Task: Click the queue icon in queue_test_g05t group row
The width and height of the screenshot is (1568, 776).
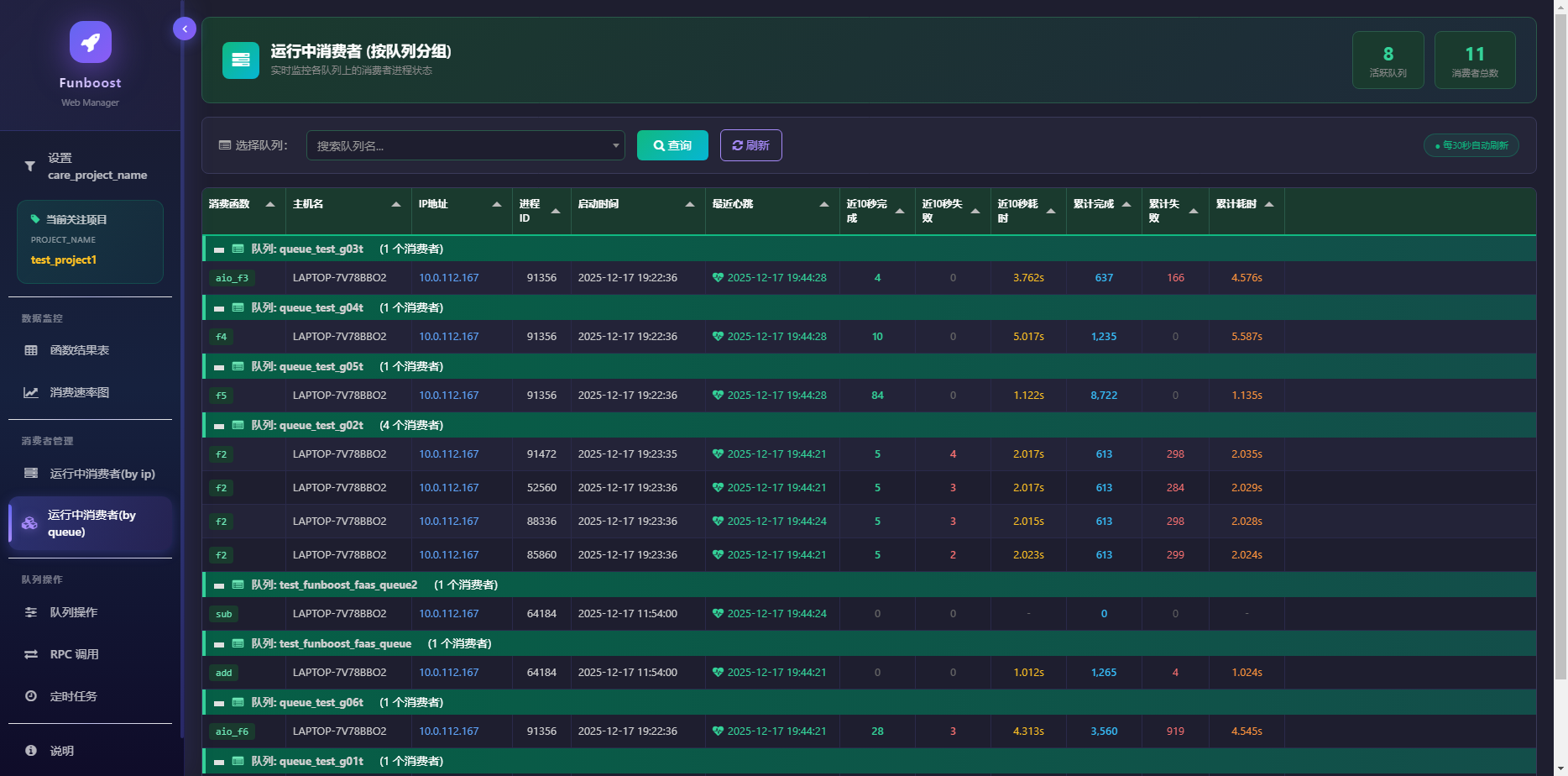Action: coord(238,366)
